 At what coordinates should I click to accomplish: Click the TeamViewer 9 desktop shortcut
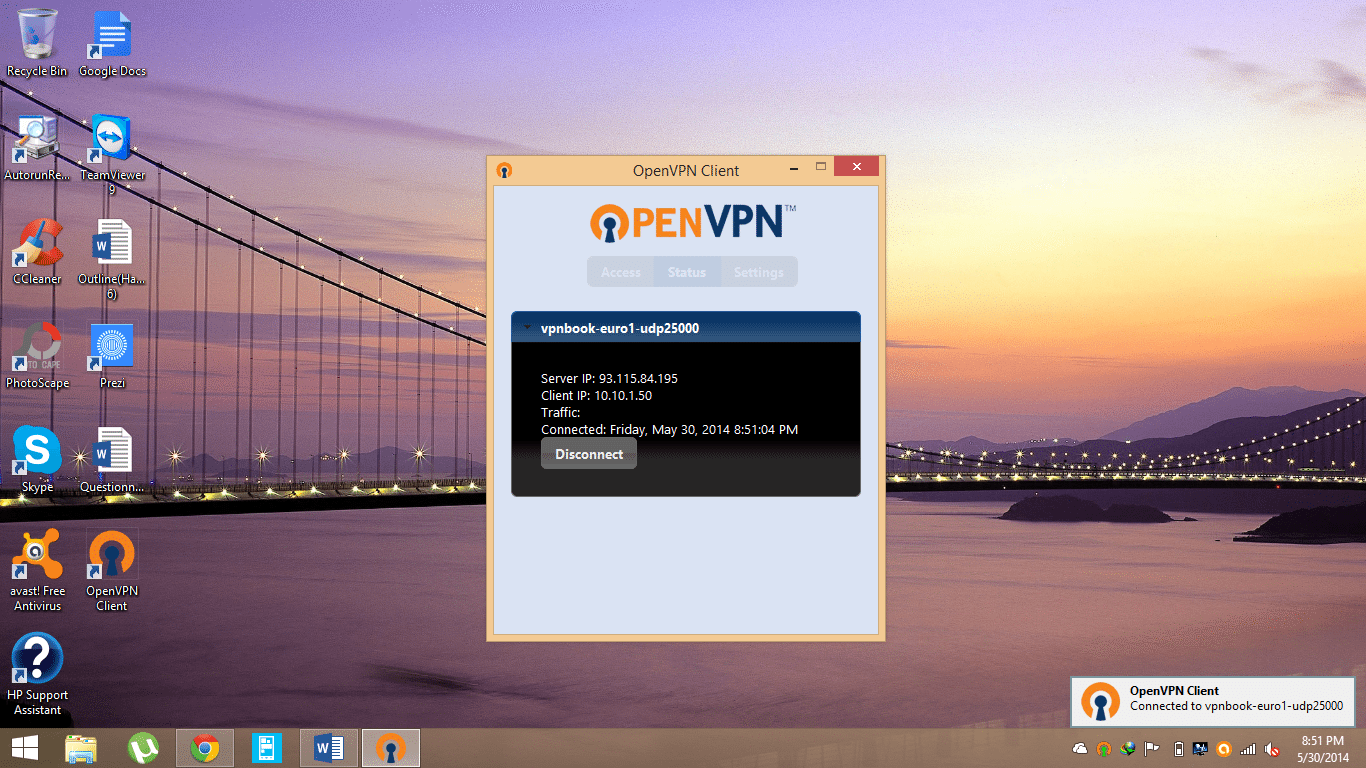coord(112,147)
